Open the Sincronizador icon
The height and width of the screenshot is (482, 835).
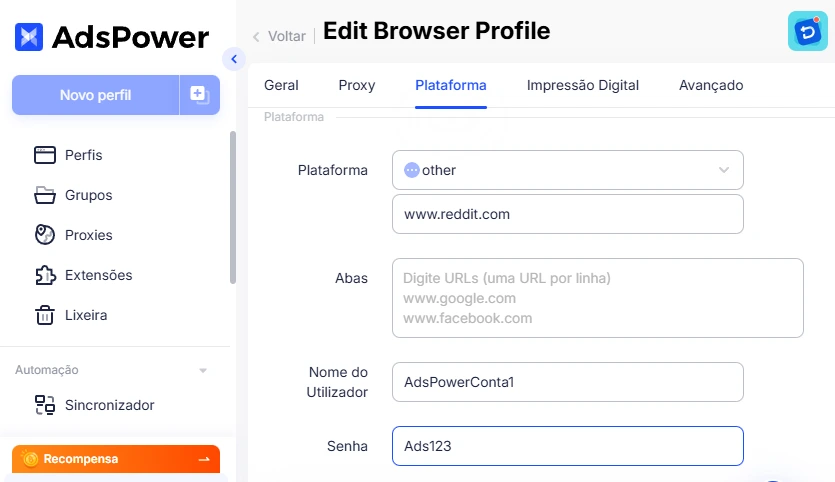point(45,405)
